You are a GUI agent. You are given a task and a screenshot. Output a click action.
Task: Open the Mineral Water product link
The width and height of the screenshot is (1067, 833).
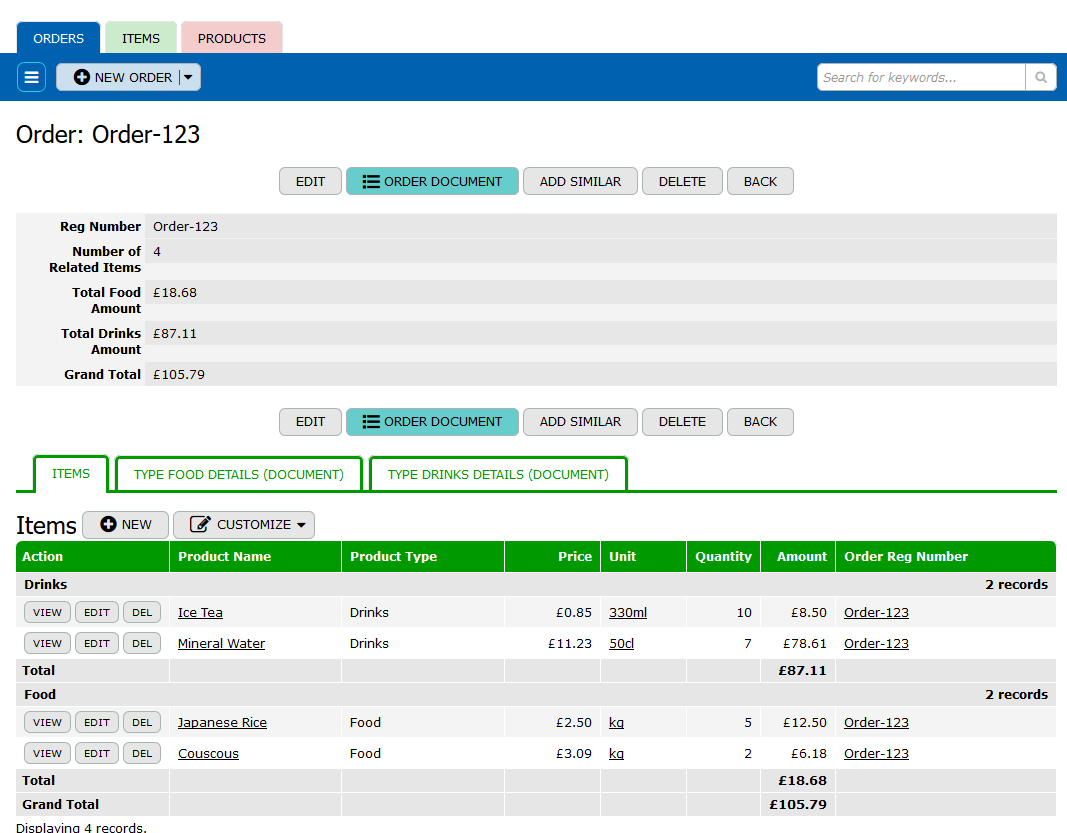(221, 643)
